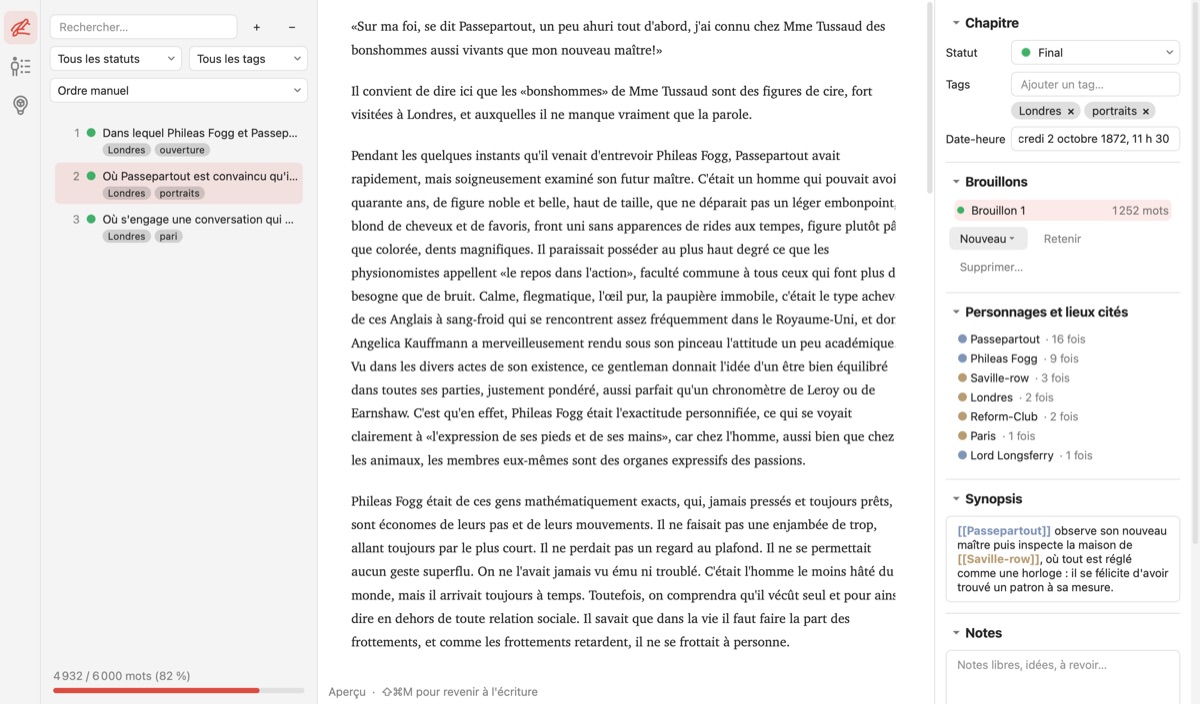Click 'Lord Longsferry · 1 fois' entry
This screenshot has height=704, width=1200.
point(1025,455)
